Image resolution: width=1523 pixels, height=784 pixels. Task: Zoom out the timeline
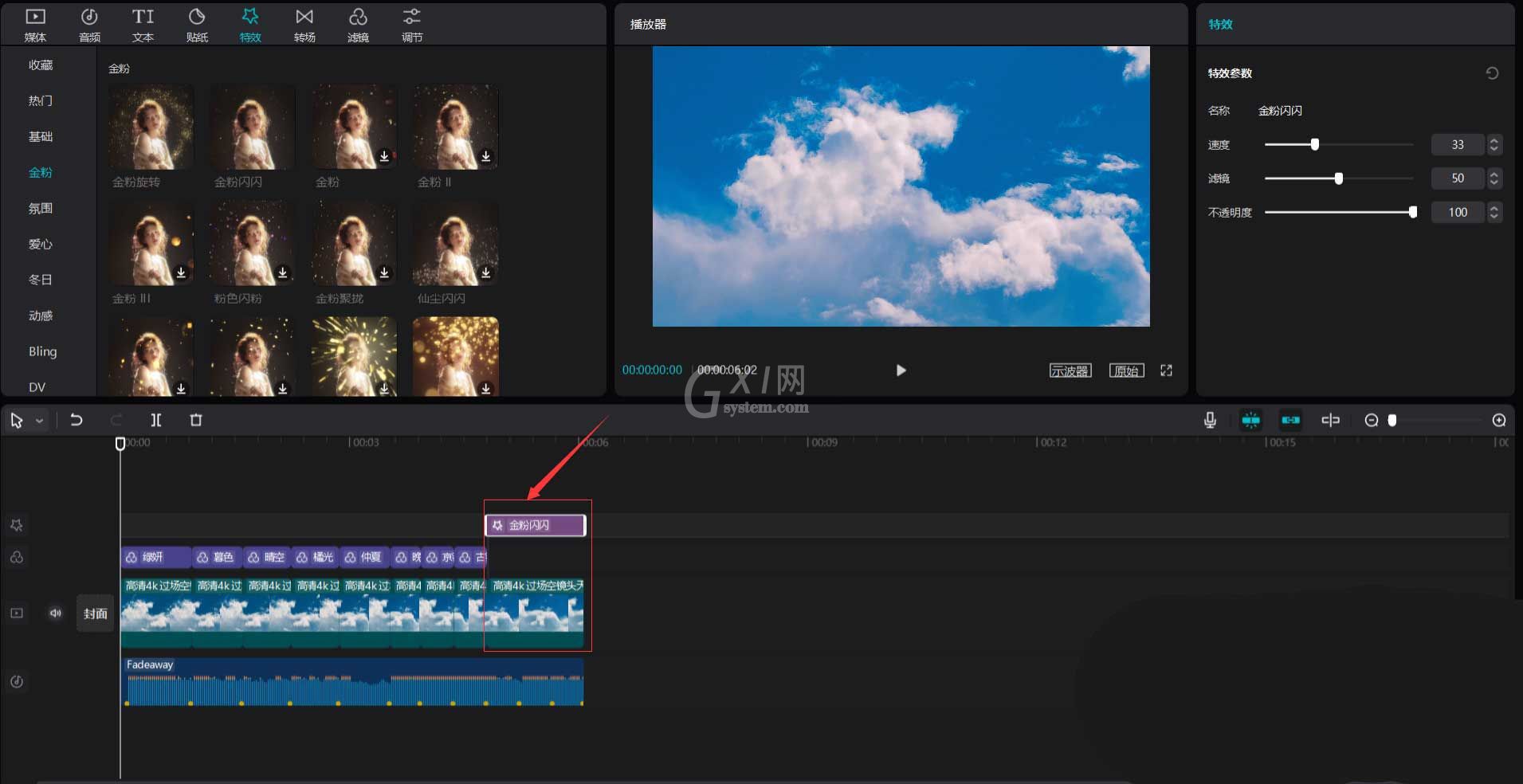point(1372,420)
